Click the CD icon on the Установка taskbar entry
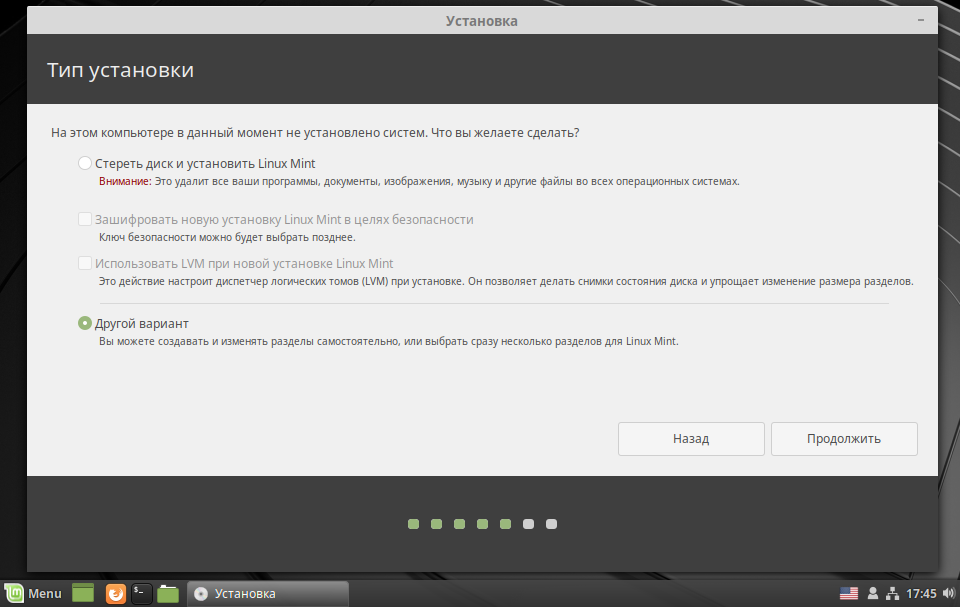This screenshot has width=960, height=607. click(200, 593)
